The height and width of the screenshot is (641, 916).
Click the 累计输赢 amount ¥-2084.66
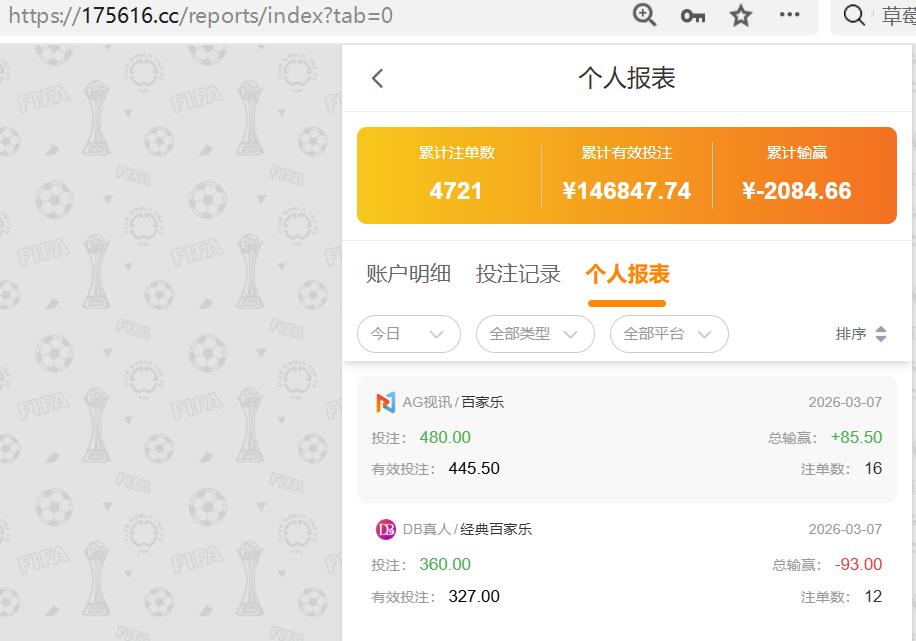click(798, 191)
